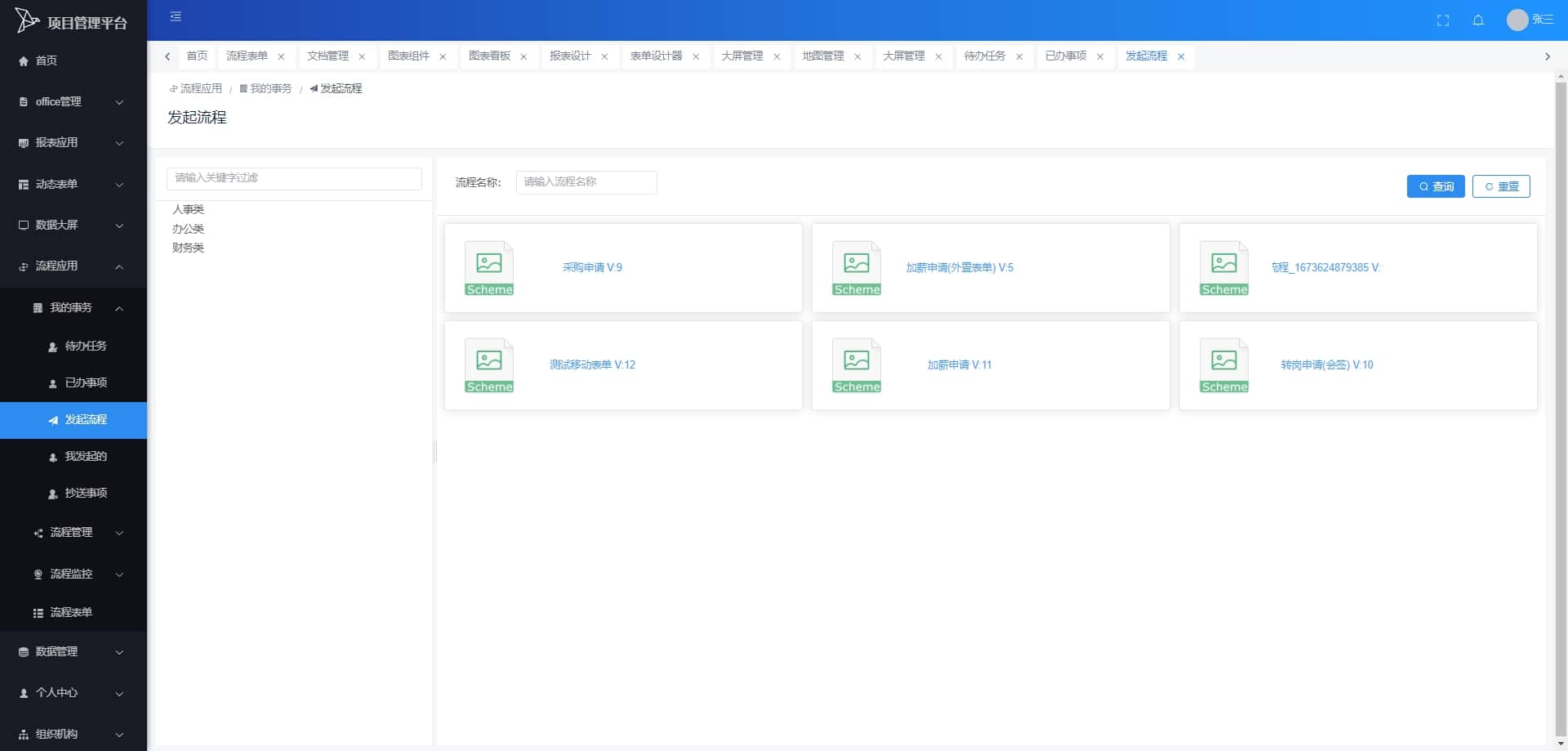Click the 流程应用 breadcrumb
The image size is (1568, 751).
(196, 88)
